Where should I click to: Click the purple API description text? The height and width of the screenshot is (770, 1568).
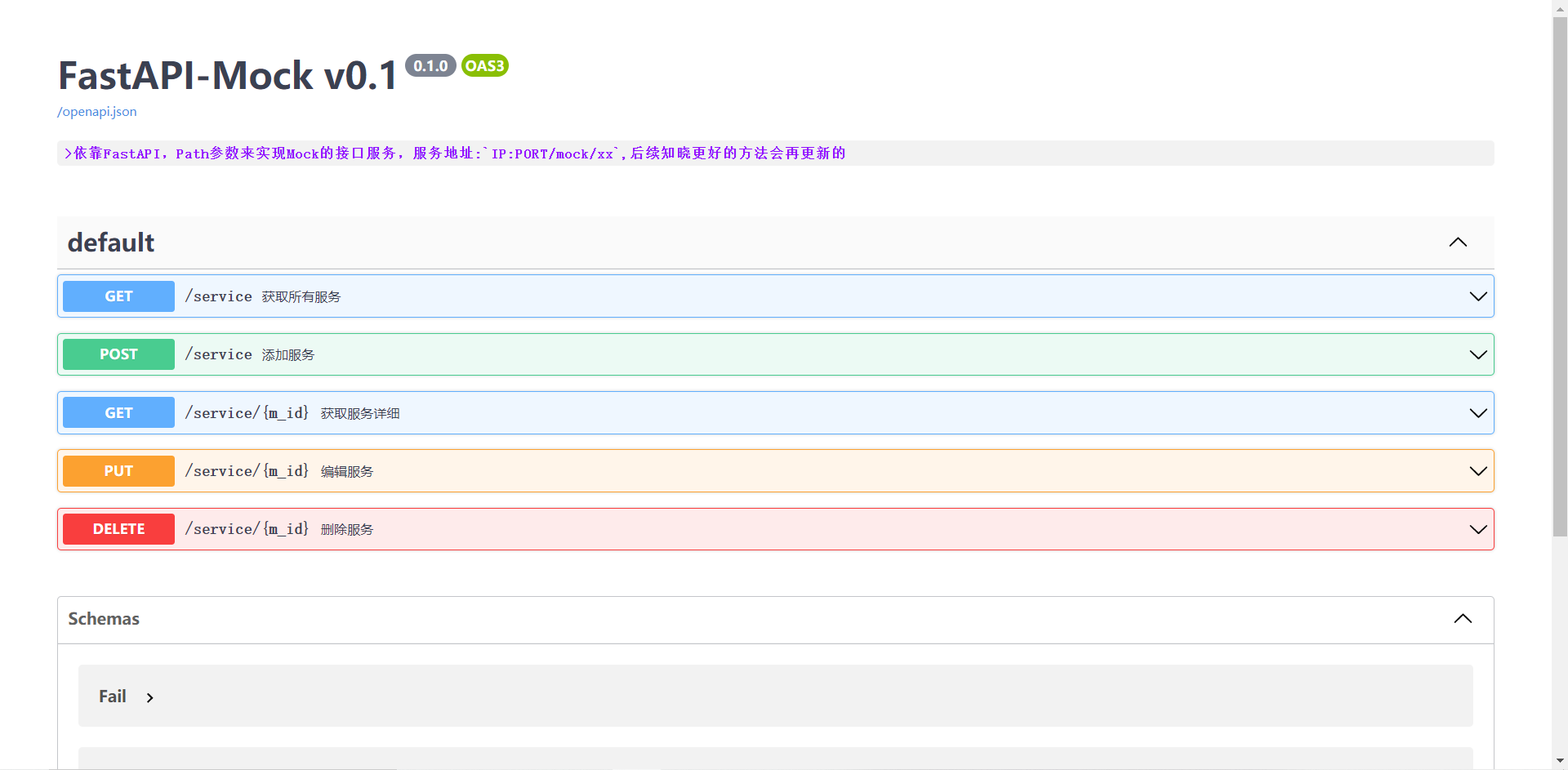pos(455,154)
